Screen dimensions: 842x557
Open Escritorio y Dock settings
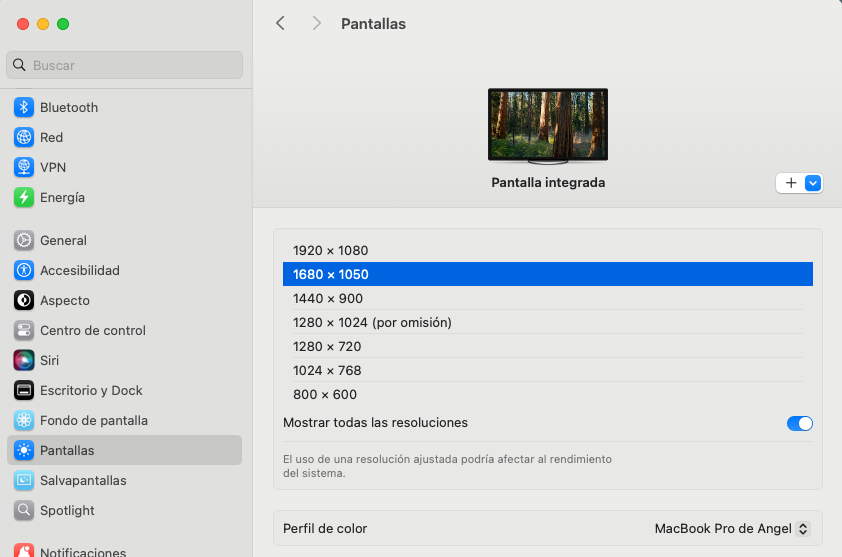point(91,390)
